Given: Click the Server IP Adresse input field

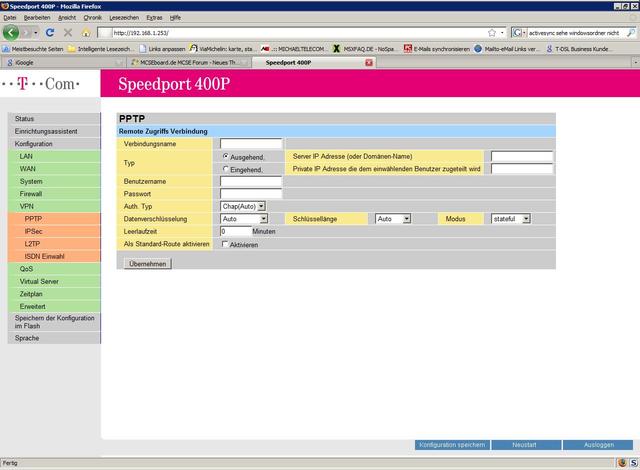Looking at the screenshot, I should (x=522, y=156).
